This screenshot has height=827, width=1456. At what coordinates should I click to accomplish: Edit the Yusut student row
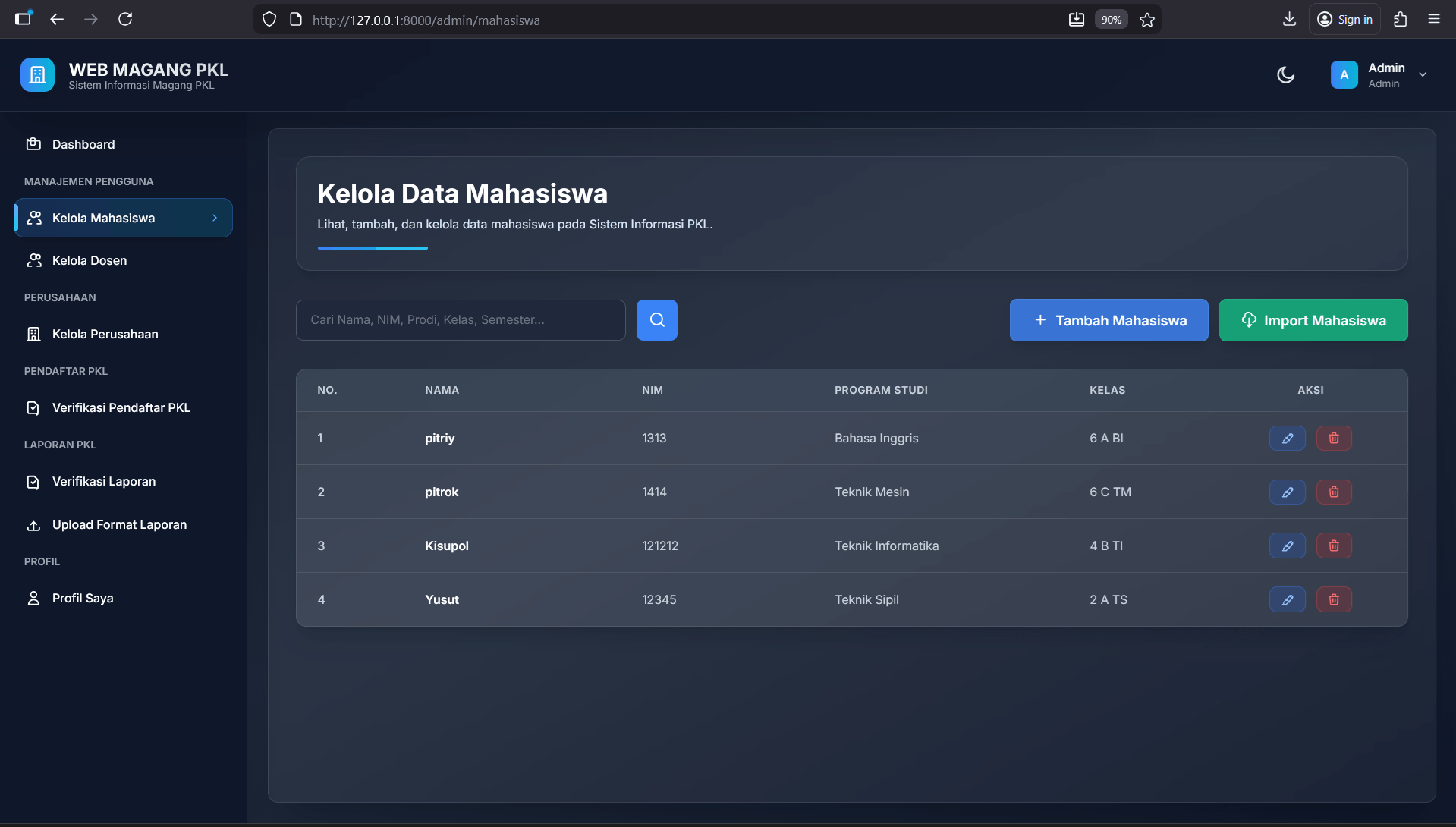click(x=1288, y=599)
